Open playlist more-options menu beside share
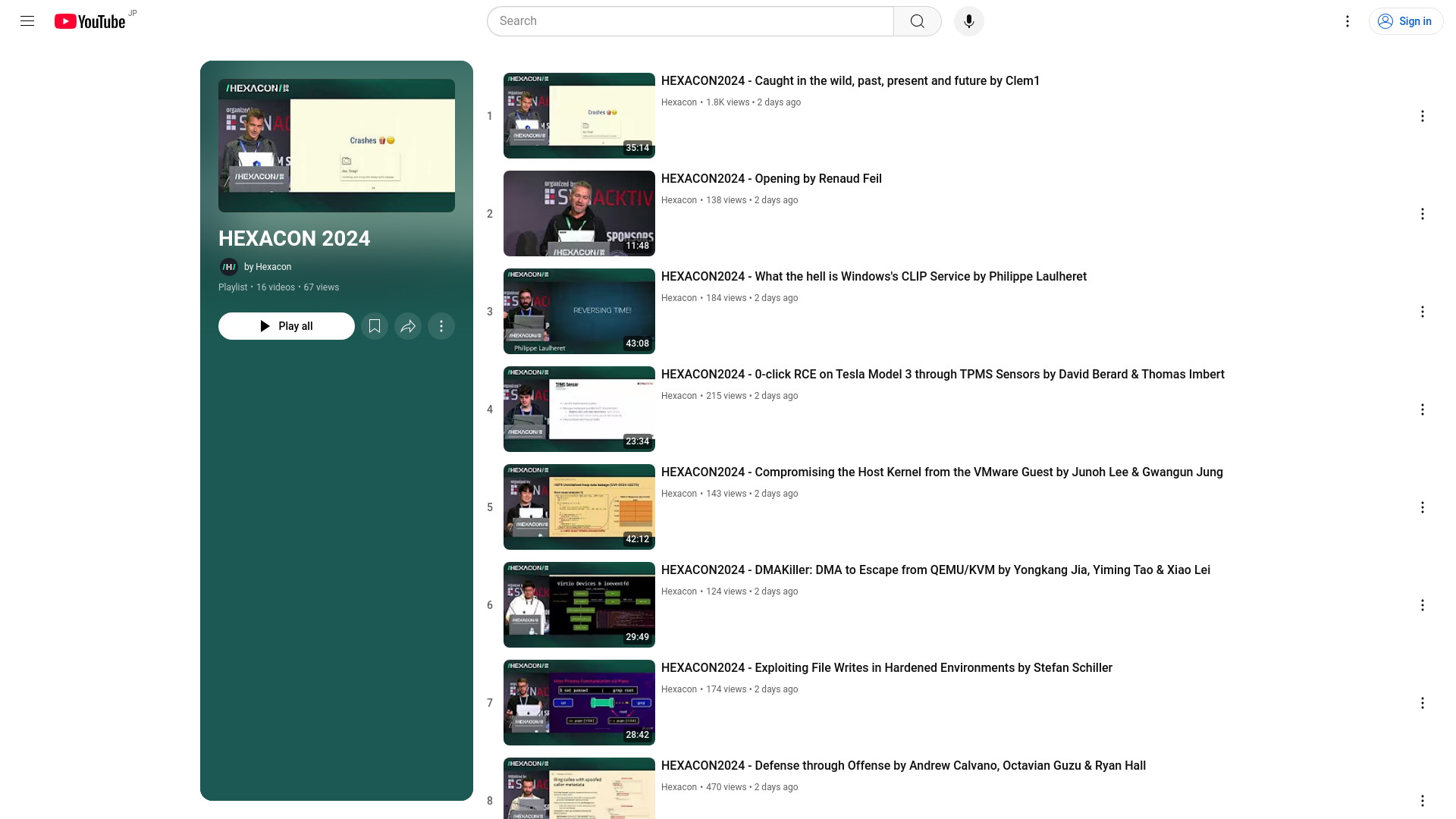The height and width of the screenshot is (819, 1456). [441, 326]
